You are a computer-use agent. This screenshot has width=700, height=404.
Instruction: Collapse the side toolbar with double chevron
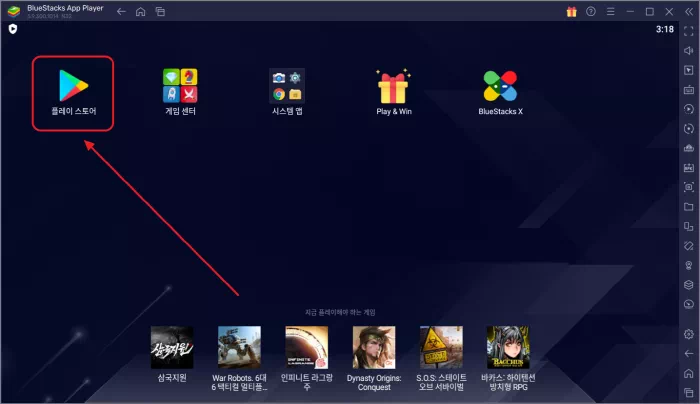pos(689,12)
